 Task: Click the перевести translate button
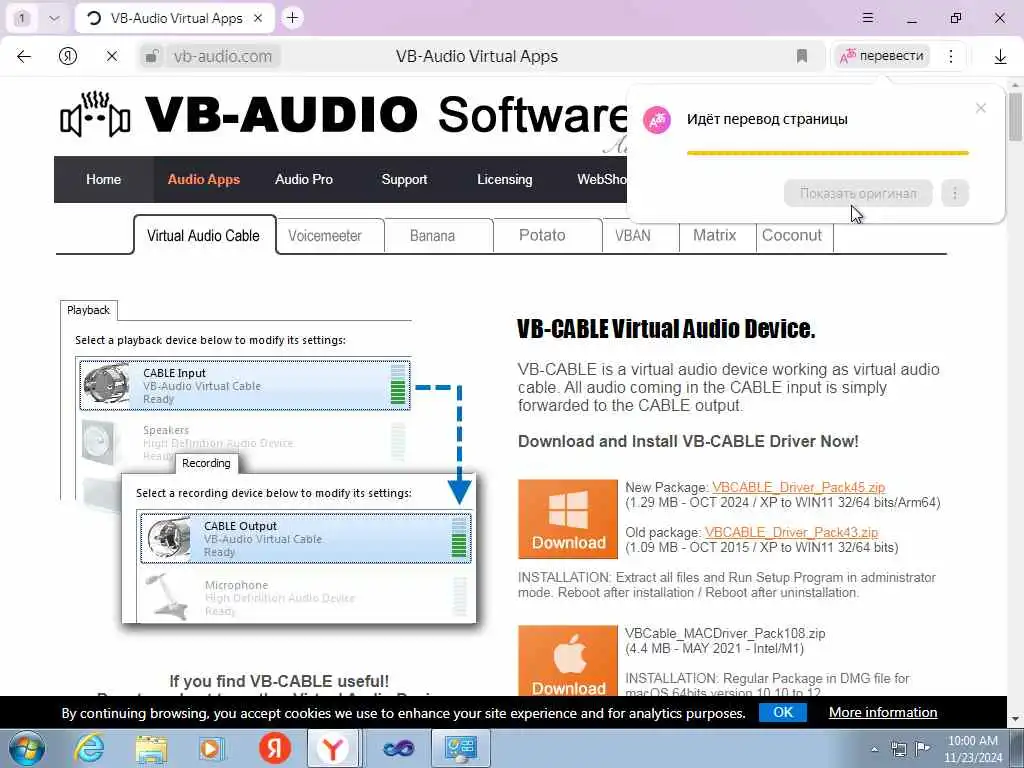point(882,56)
